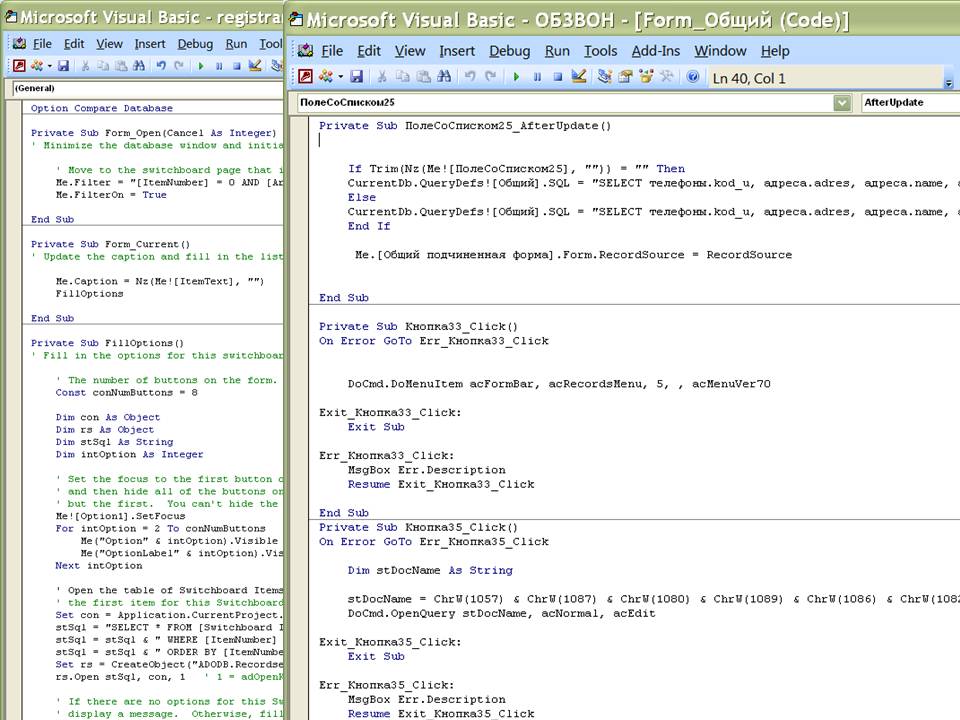Image resolution: width=960 pixels, height=720 pixels.
Task: Click Undo icon in left registra window
Action: (x=162, y=66)
